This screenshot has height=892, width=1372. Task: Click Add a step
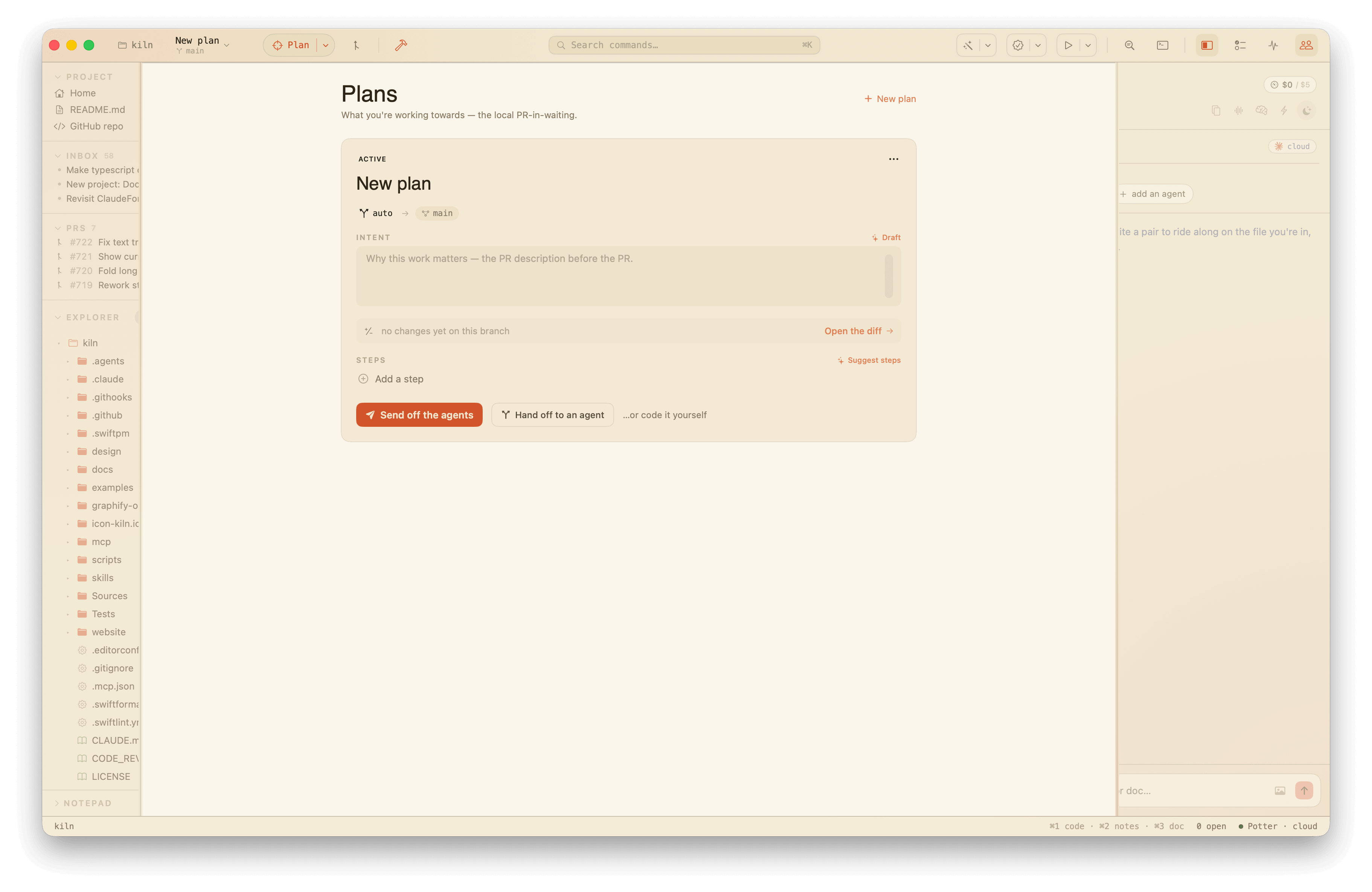point(391,379)
